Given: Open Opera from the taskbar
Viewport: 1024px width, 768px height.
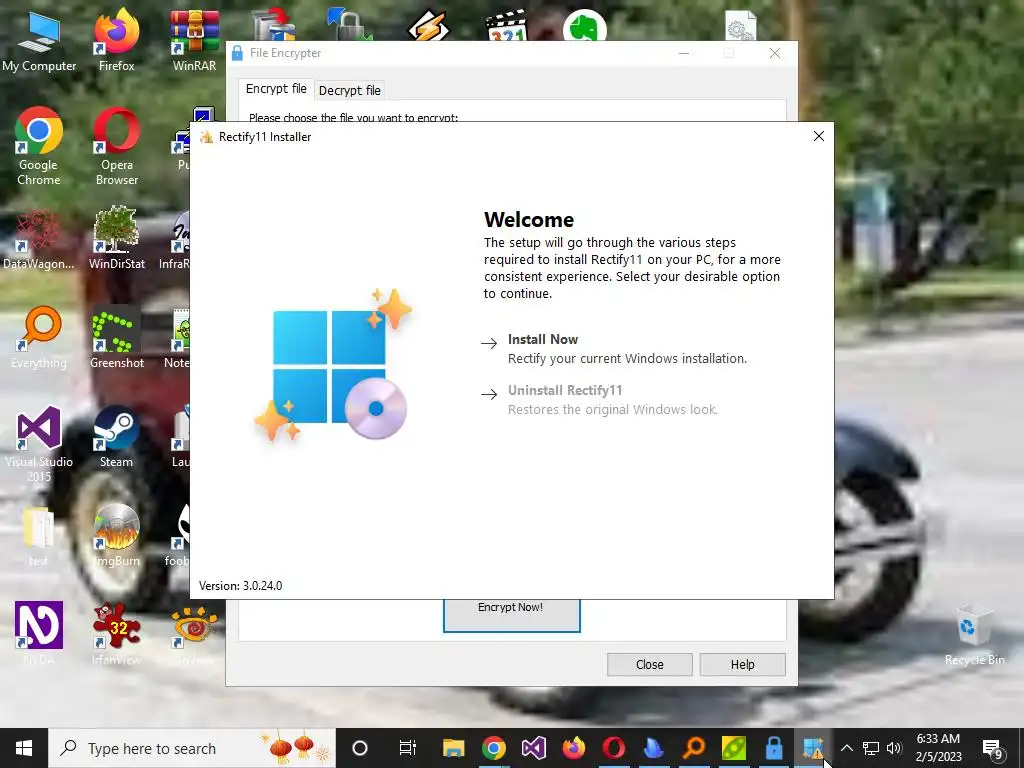Looking at the screenshot, I should click(614, 748).
